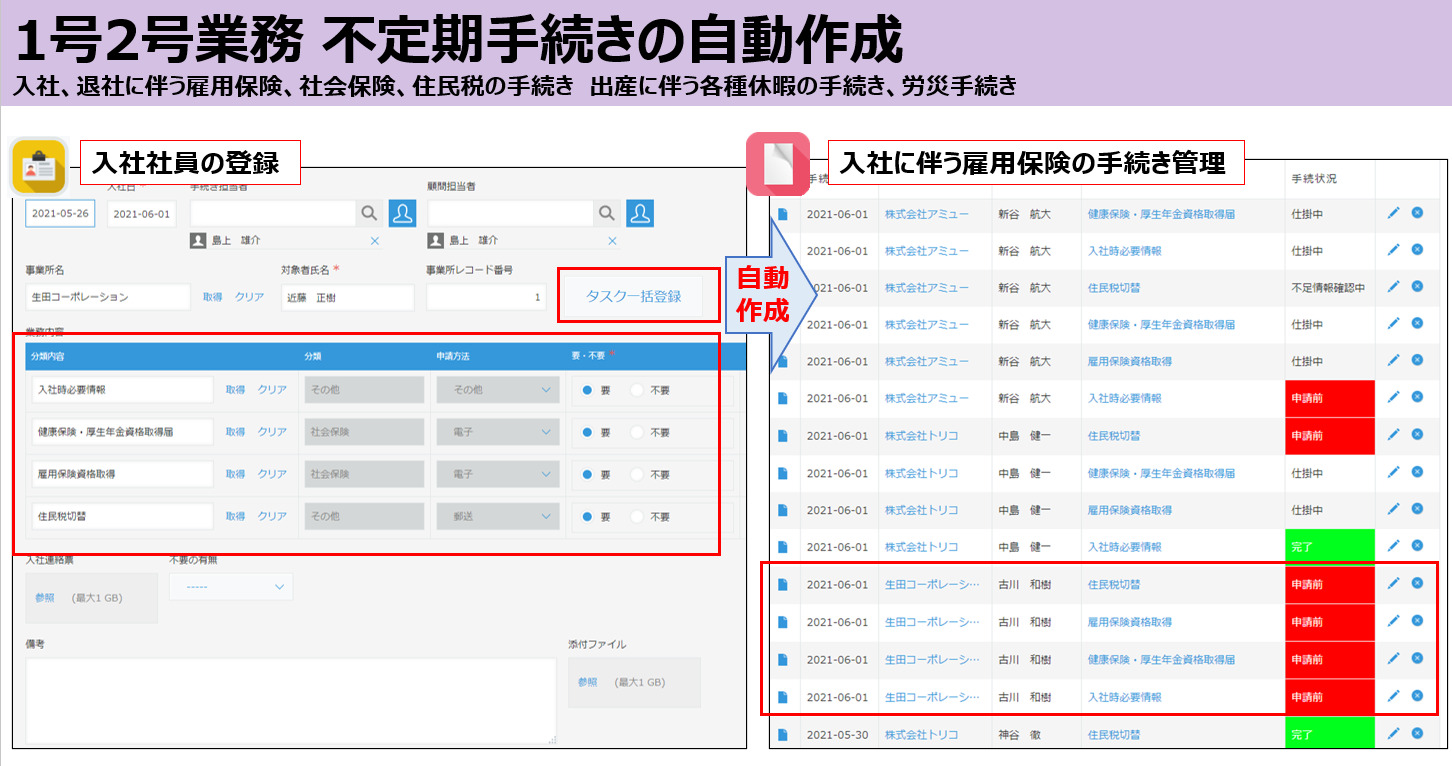Edit 古川 和樹 健康保険・厚生年金資格取得届 record
The width and height of the screenshot is (1452, 766).
click(x=1393, y=659)
